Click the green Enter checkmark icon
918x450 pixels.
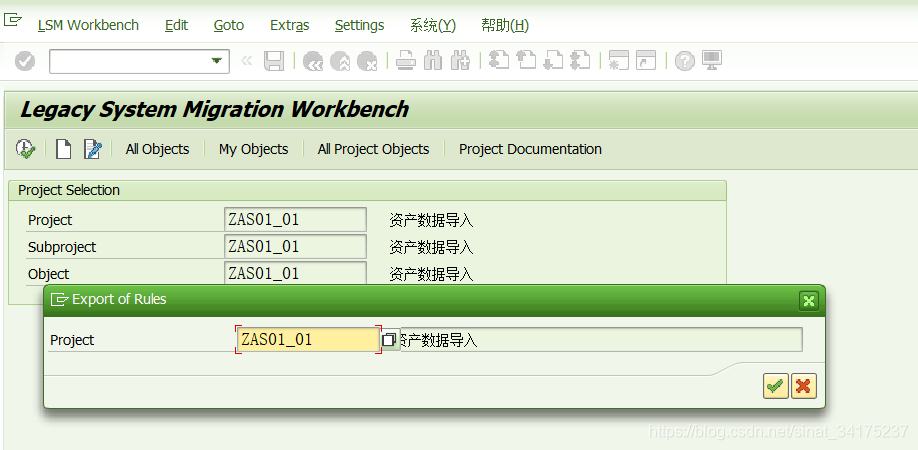pos(25,61)
